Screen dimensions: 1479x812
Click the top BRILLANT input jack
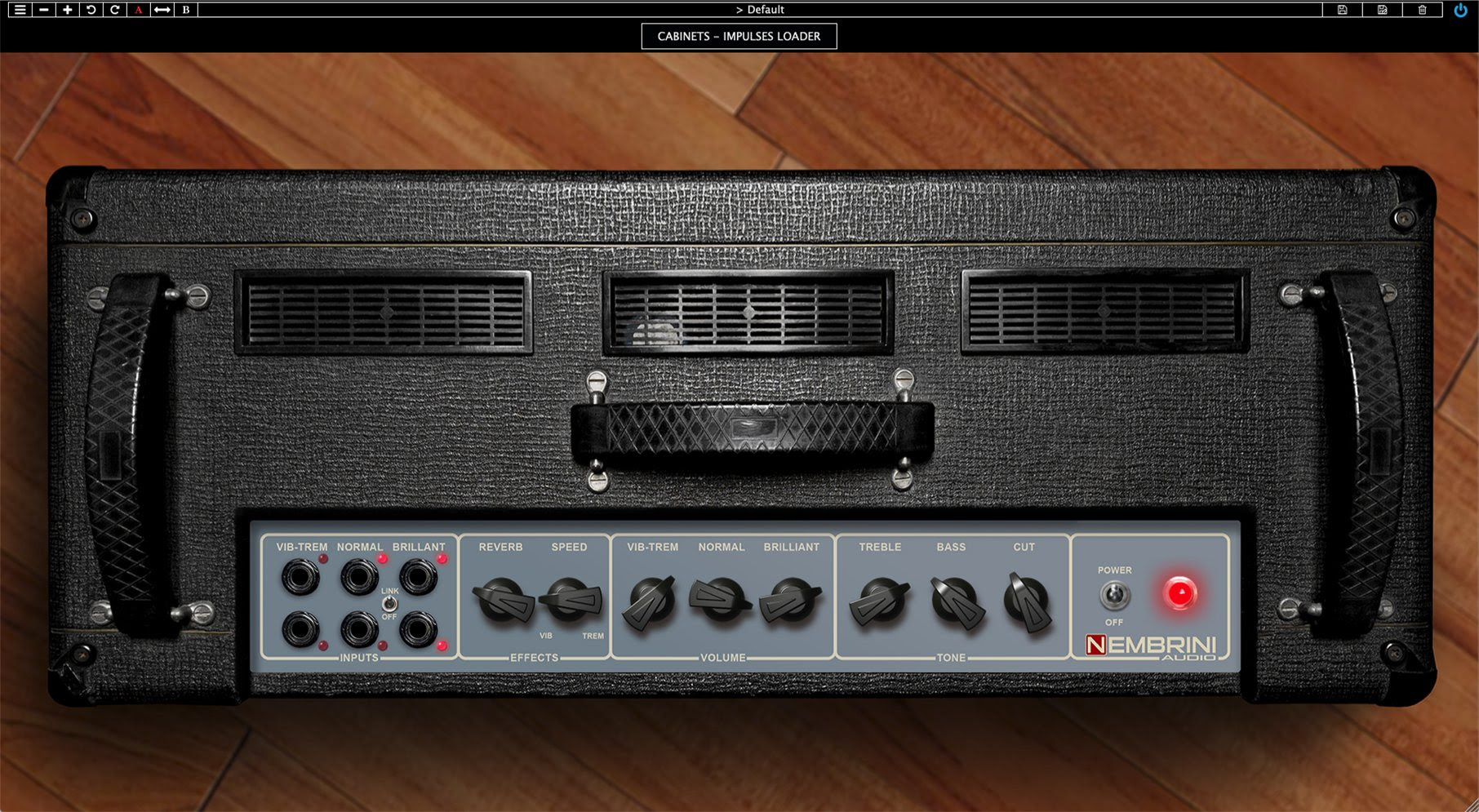[418, 578]
